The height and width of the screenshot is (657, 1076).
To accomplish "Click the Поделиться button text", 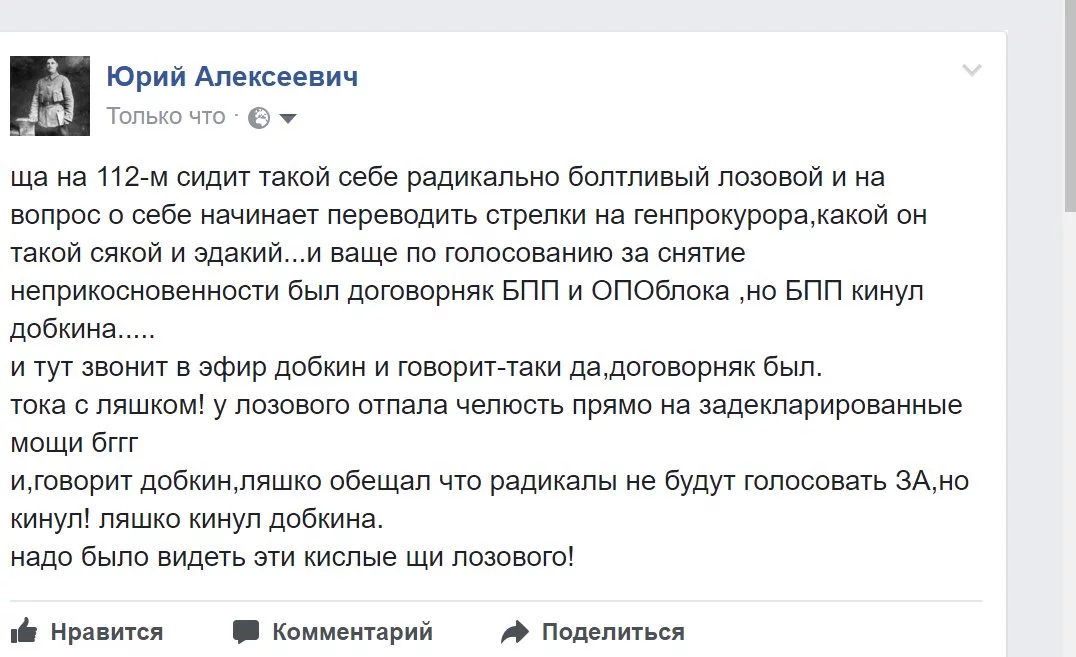I will pyautogui.click(x=613, y=632).
